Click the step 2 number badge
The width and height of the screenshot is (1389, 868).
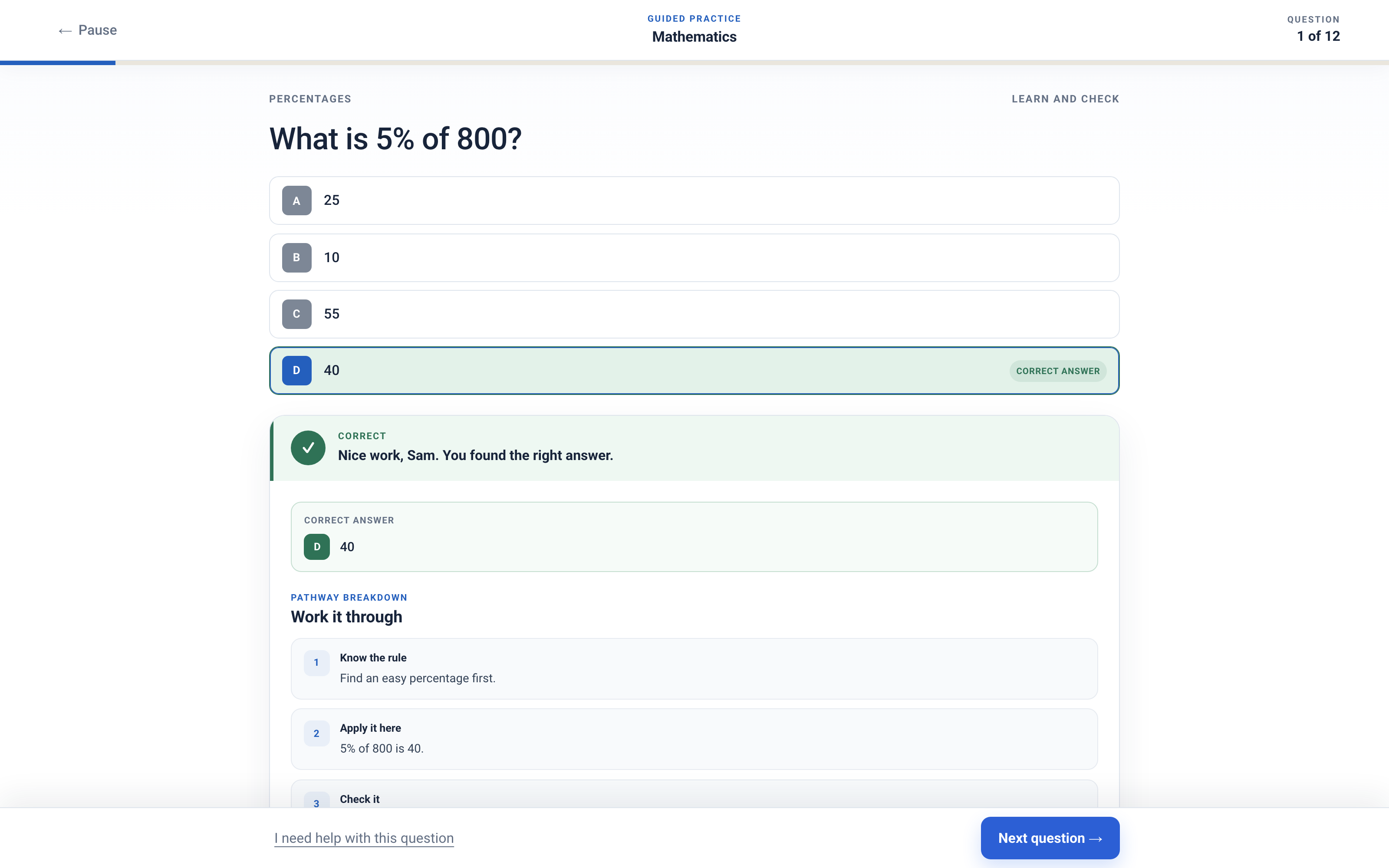(316, 733)
